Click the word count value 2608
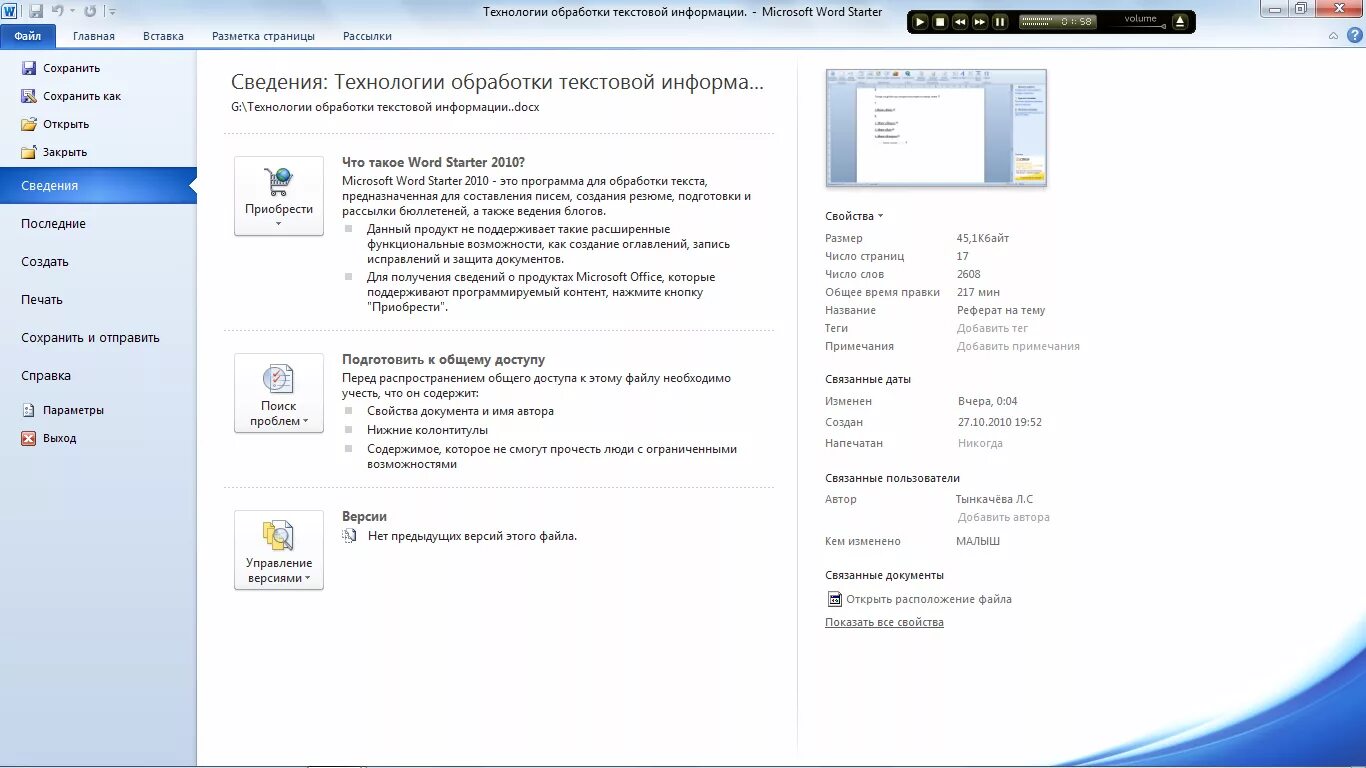The height and width of the screenshot is (768, 1366). pyautogui.click(x=969, y=274)
